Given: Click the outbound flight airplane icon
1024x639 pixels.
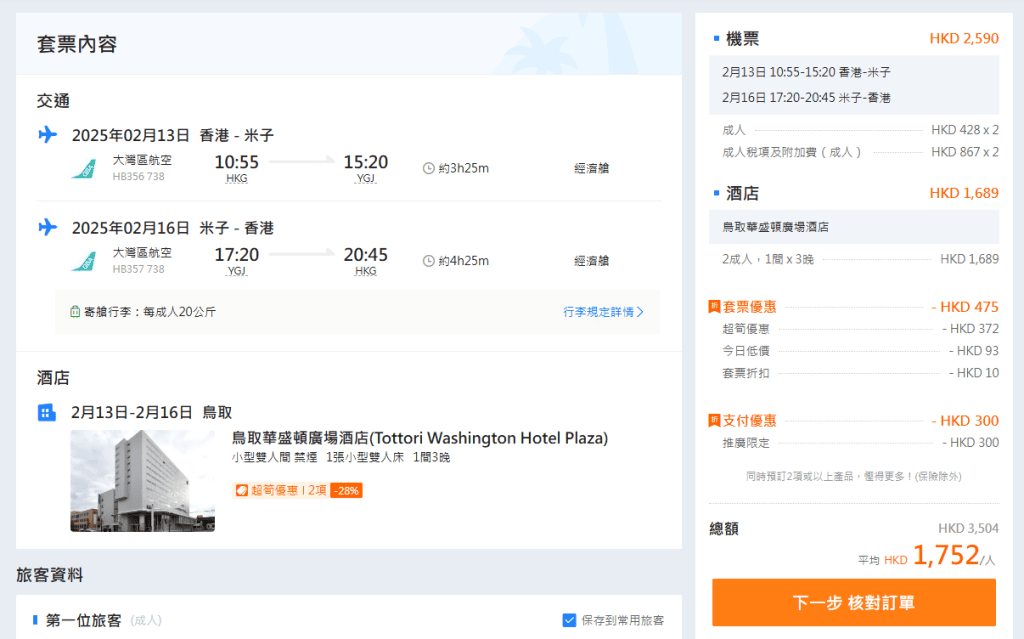Looking at the screenshot, I should click(47, 135).
